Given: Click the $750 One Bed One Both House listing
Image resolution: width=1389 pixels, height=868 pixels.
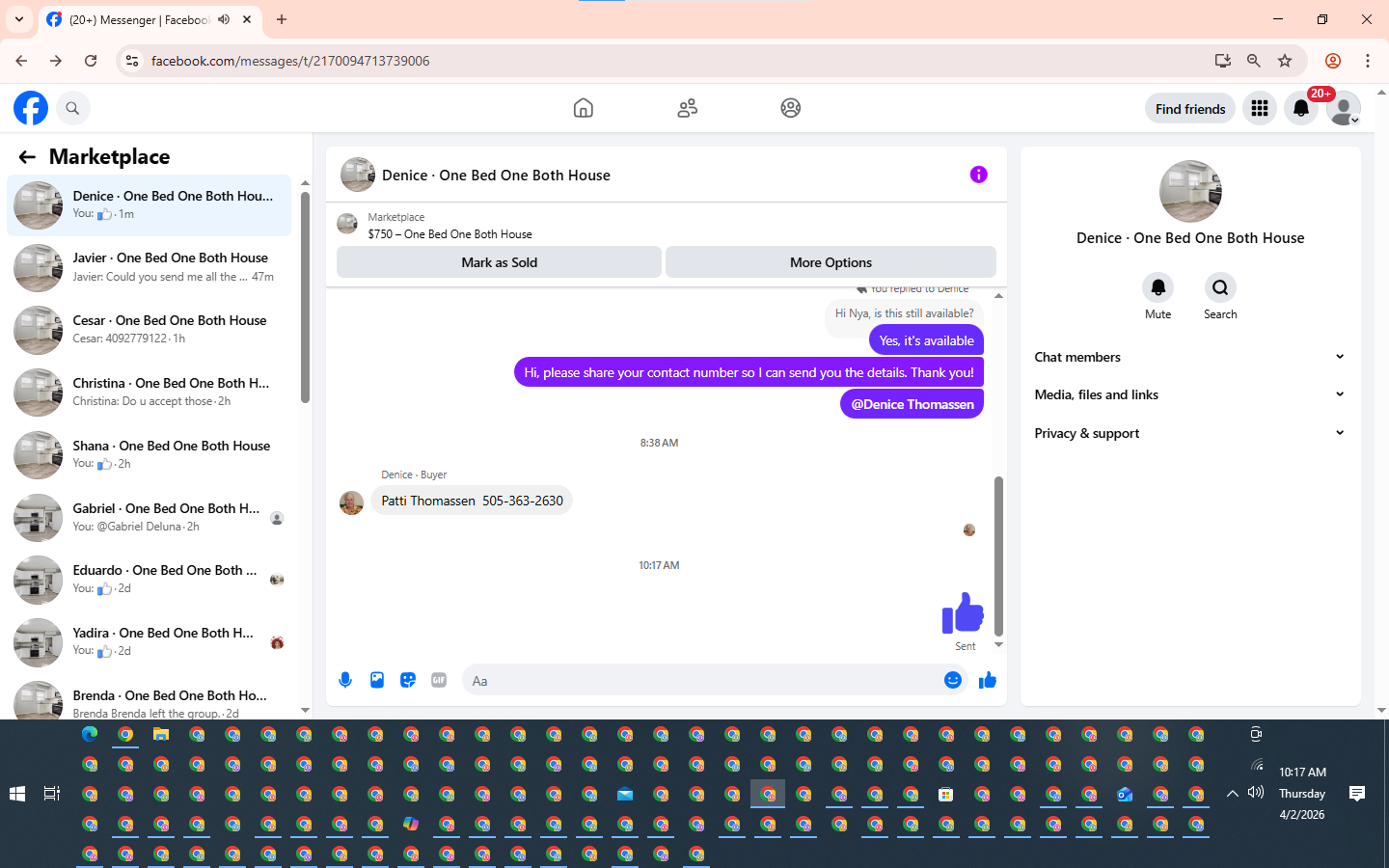Looking at the screenshot, I should pyautogui.click(x=449, y=234).
